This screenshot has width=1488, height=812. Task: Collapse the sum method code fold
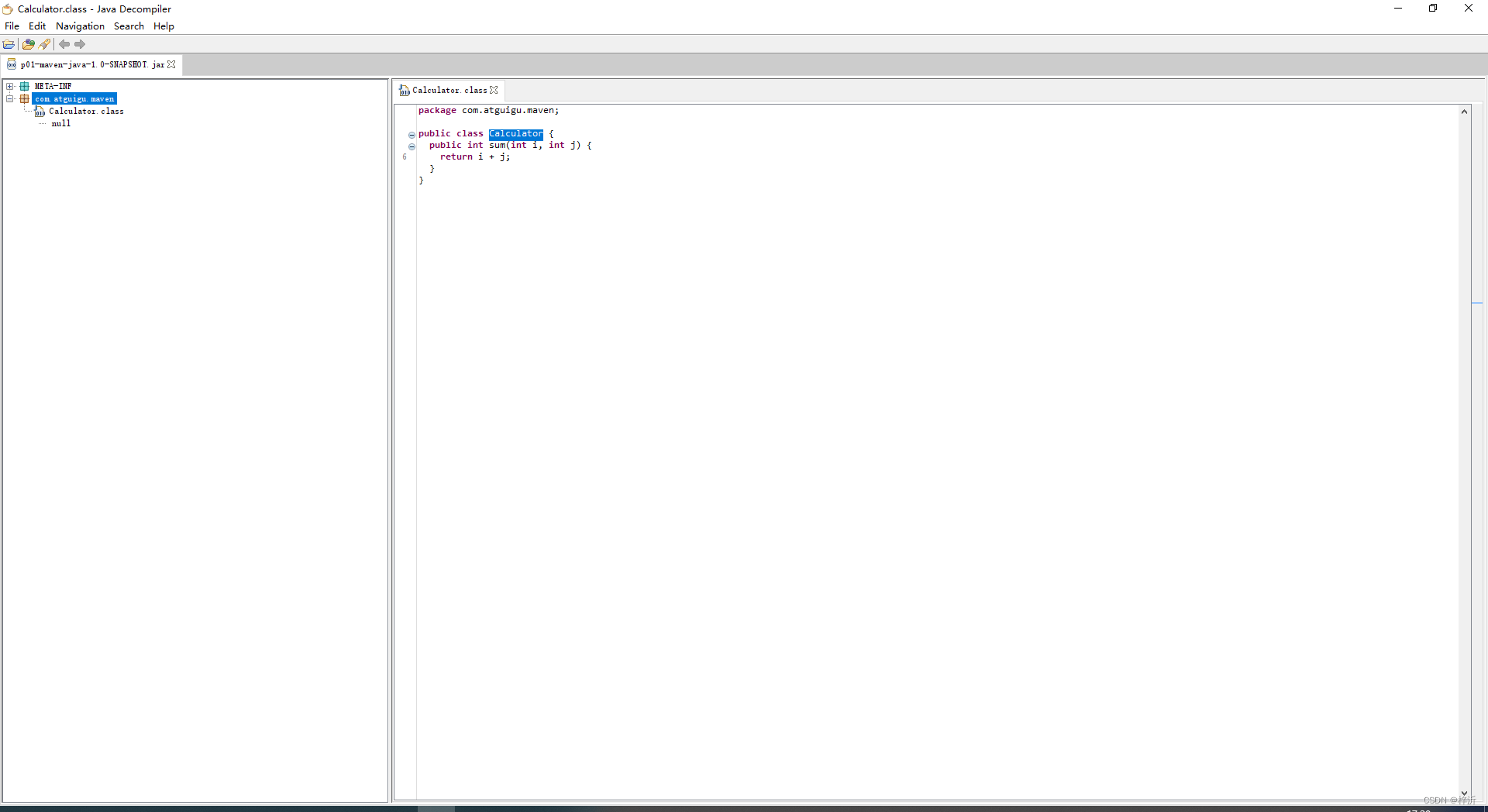(x=411, y=146)
